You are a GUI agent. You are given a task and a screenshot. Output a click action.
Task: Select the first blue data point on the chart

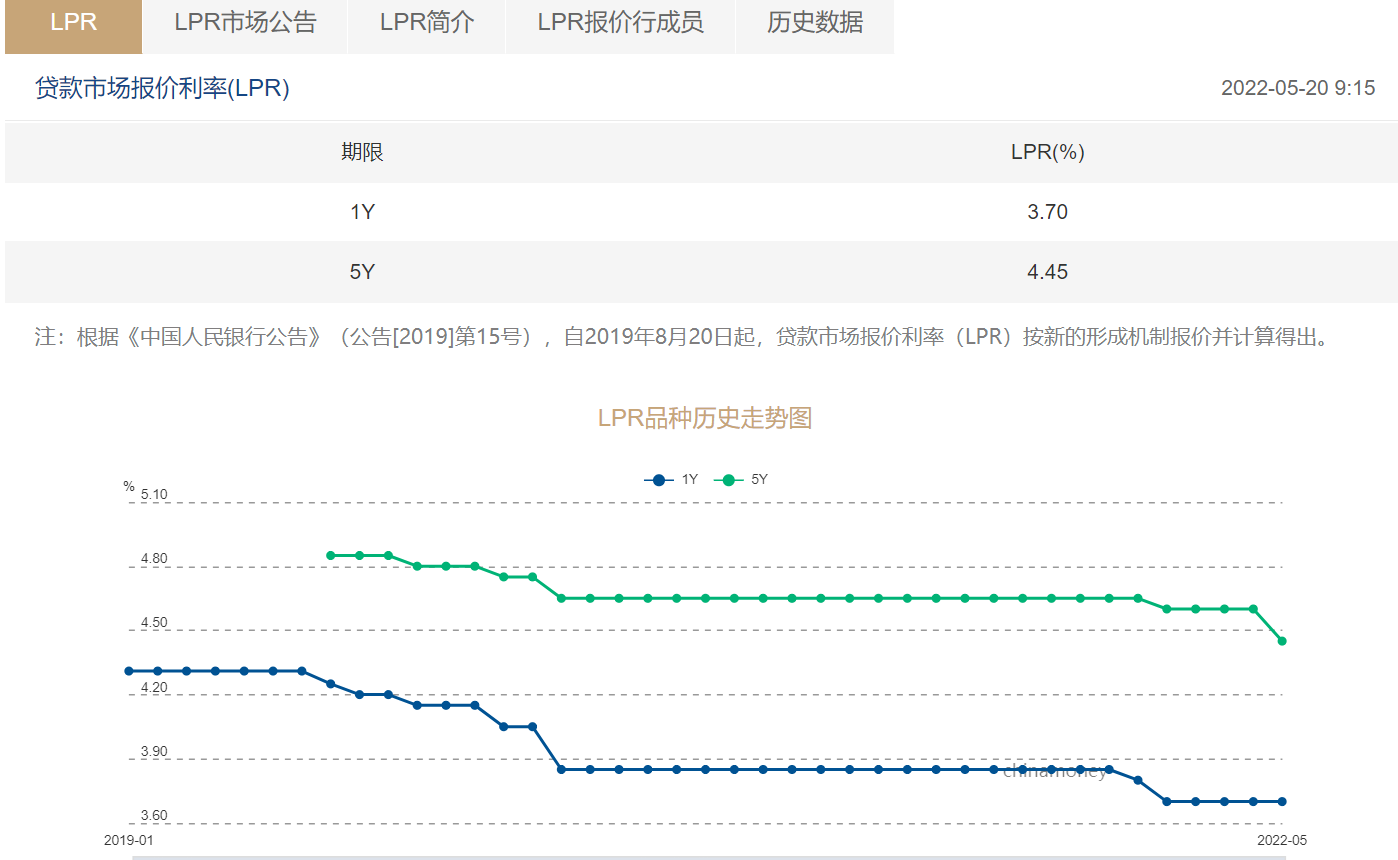click(x=127, y=671)
